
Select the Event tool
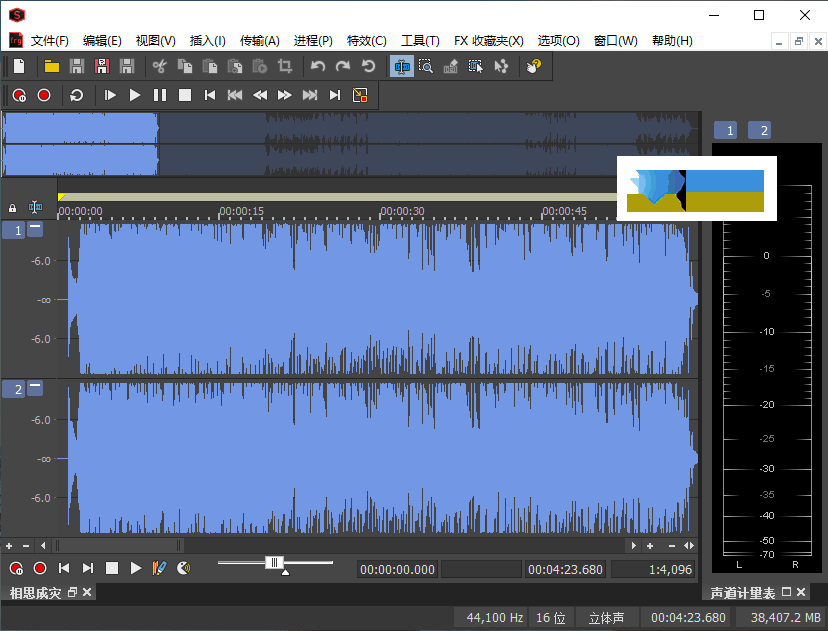(475, 66)
